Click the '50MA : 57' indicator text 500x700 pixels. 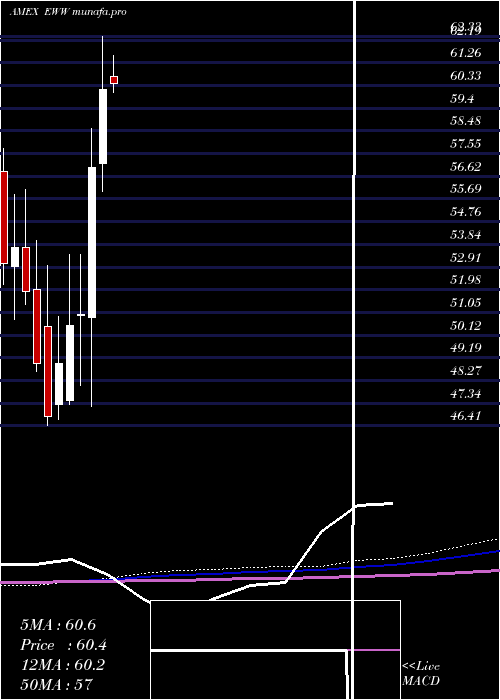56,684
